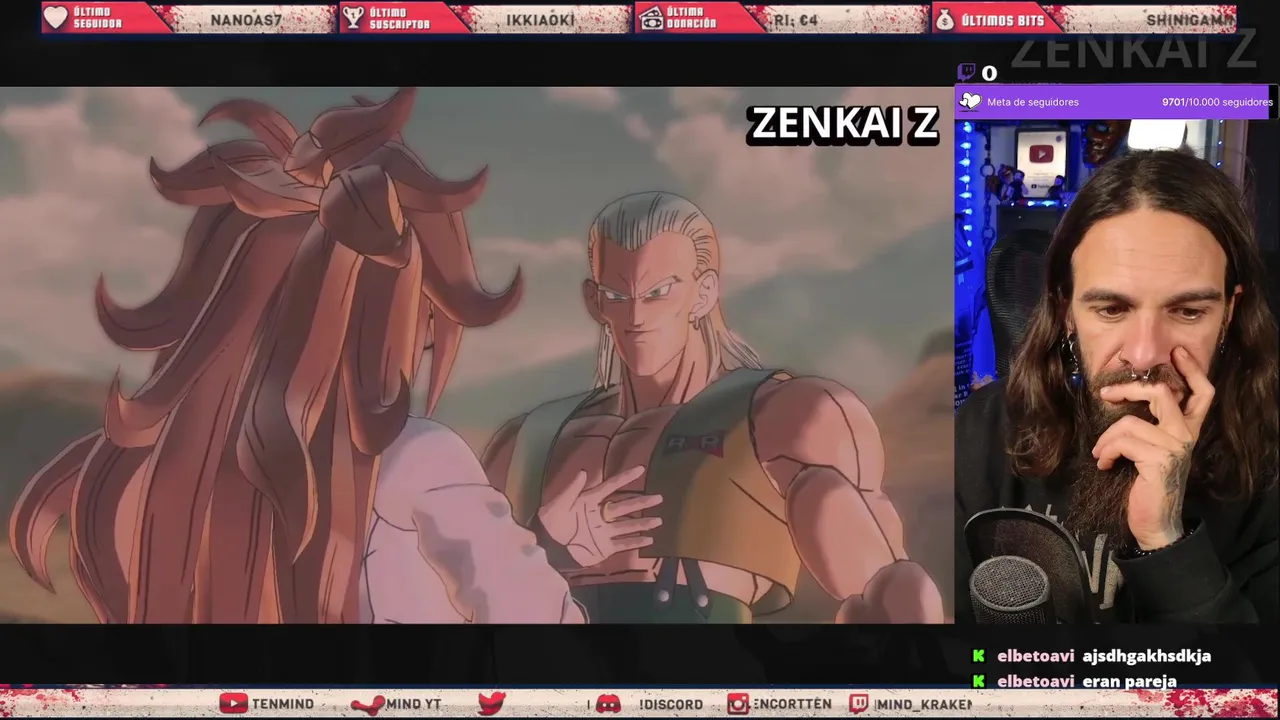Click the !DISCORD command text
The width and height of the screenshot is (1280, 720).
(x=670, y=704)
